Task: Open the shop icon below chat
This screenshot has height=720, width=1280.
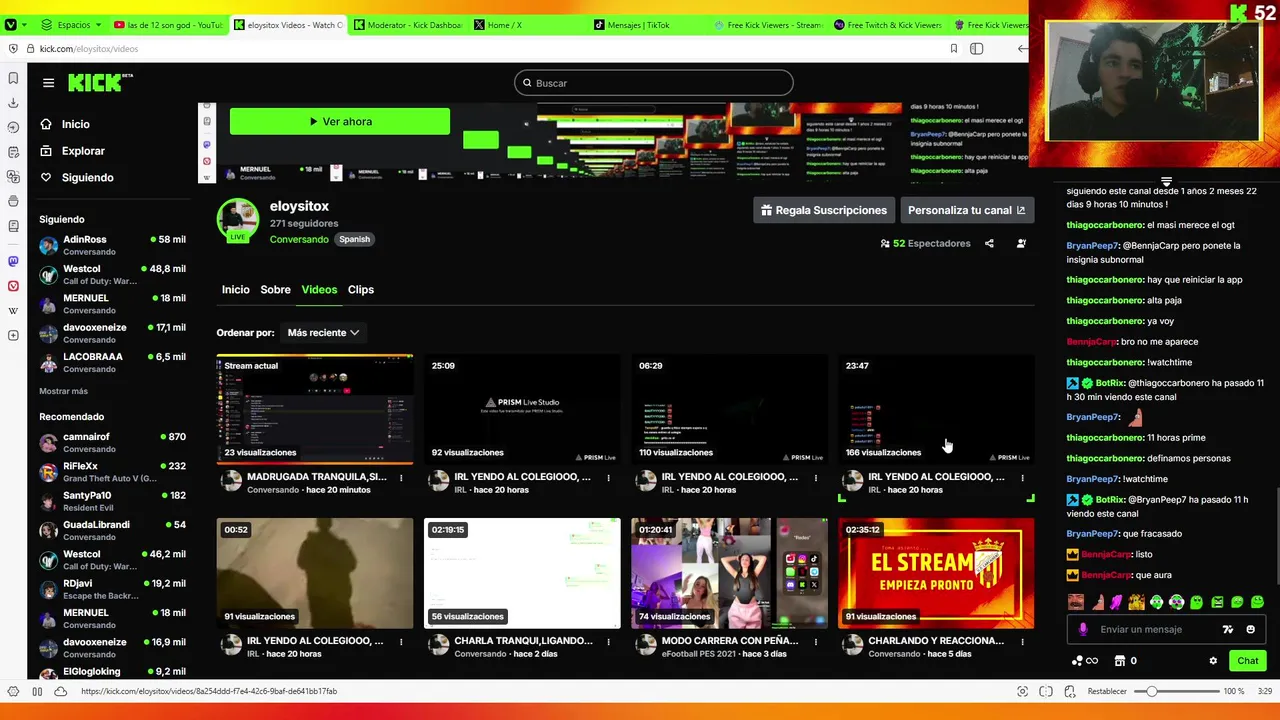Action: pyautogui.click(x=1119, y=661)
